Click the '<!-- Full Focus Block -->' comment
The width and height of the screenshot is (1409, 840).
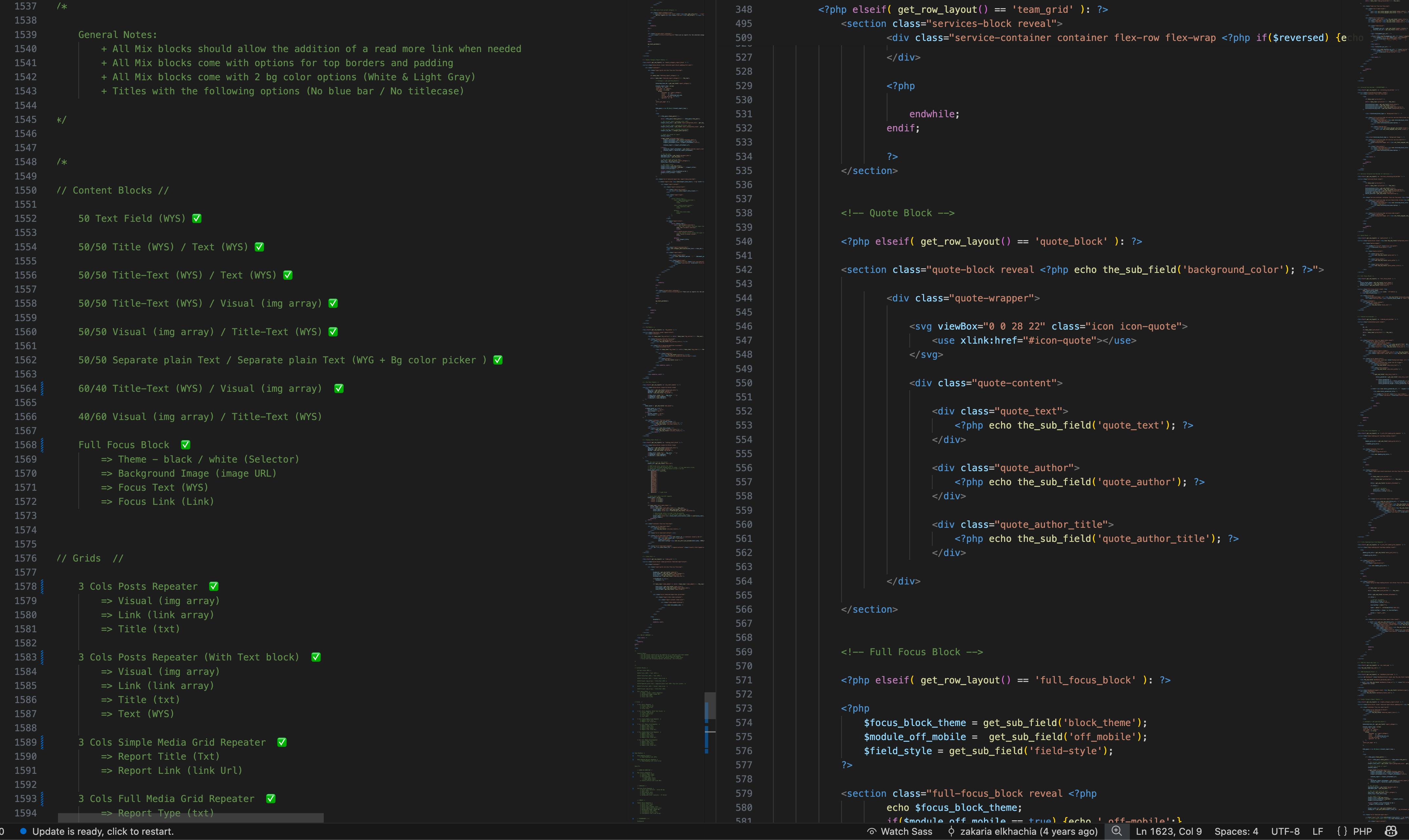pyautogui.click(x=911, y=652)
